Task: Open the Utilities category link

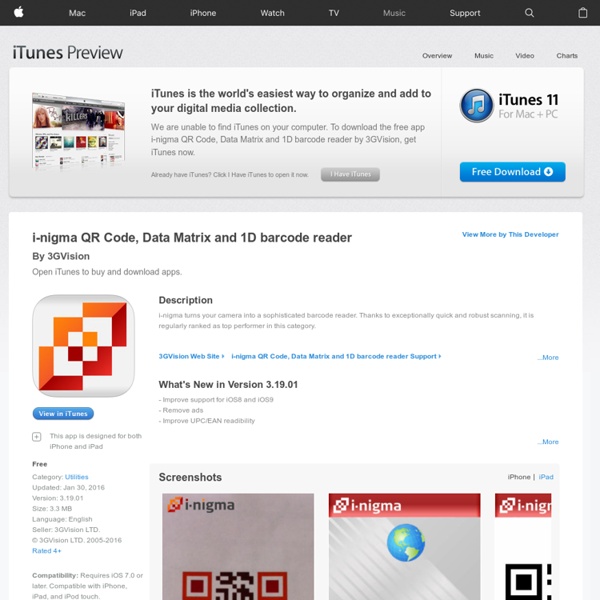Action: [x=77, y=477]
